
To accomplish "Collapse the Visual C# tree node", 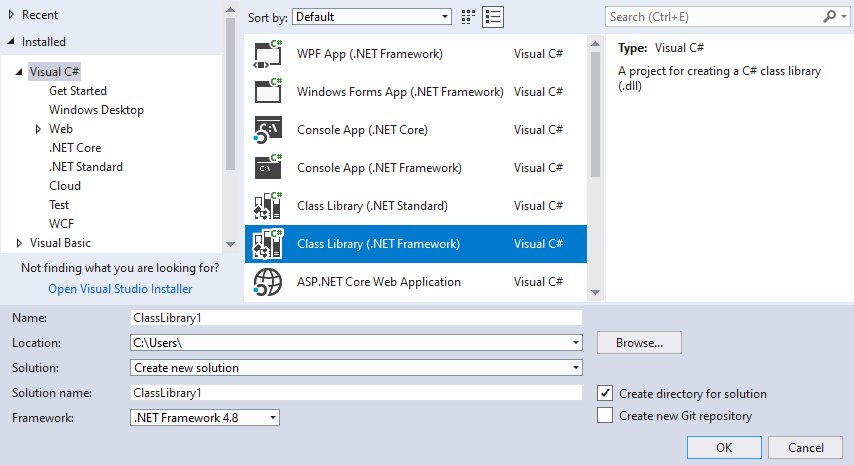I will click(x=19, y=72).
